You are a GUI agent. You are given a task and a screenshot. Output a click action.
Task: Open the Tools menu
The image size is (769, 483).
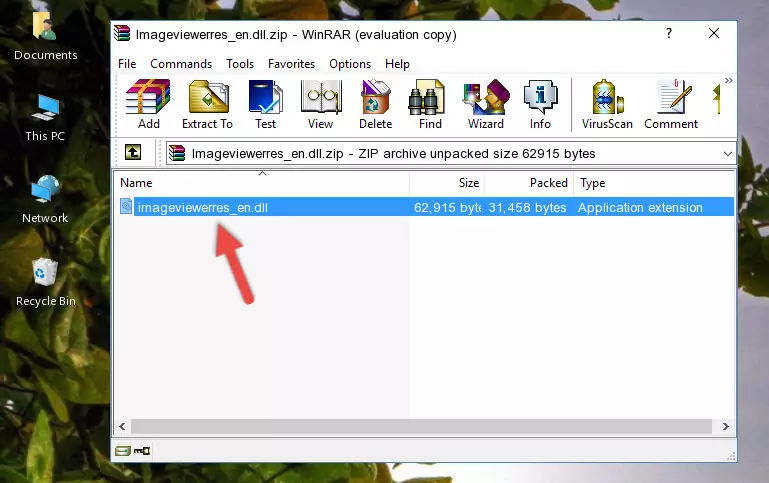240,64
